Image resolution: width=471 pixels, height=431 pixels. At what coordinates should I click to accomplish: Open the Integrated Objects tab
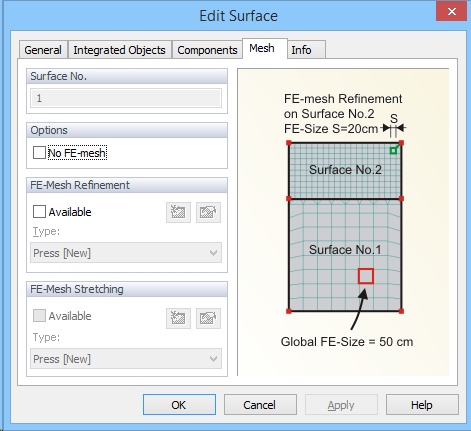coord(119,50)
